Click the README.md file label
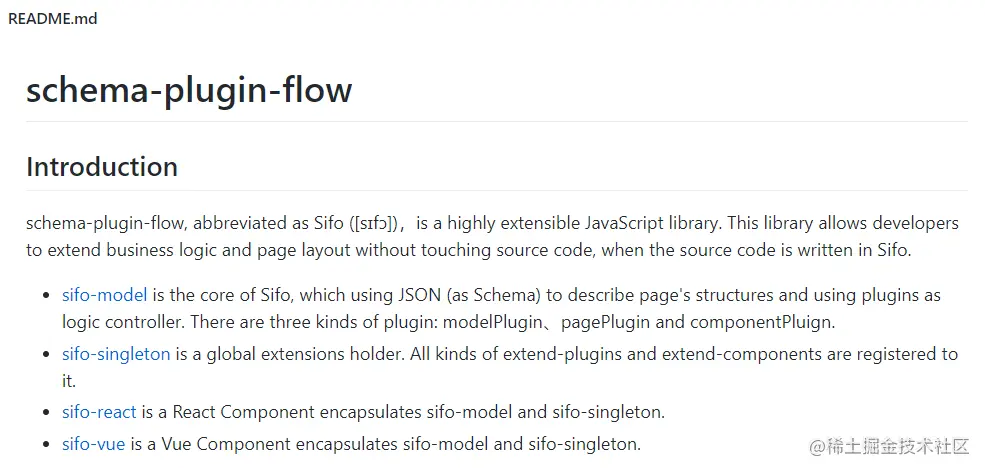Screen dimensions: 985x472 click(53, 19)
